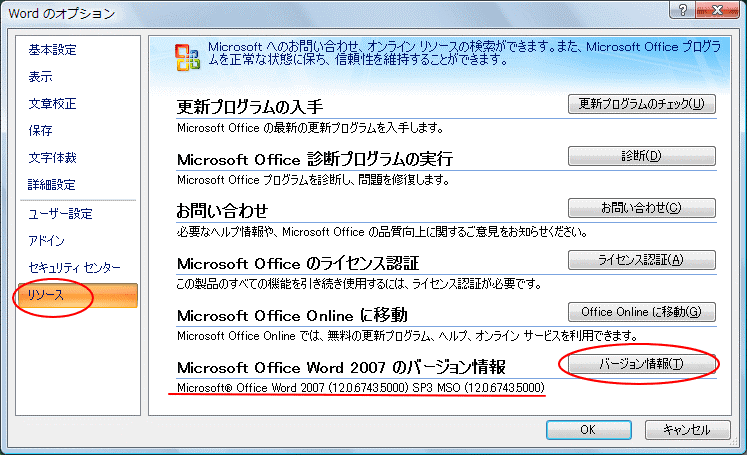Open ユーザー設定 customization page
Image resolution: width=747 pixels, height=455 pixels.
(x=60, y=214)
